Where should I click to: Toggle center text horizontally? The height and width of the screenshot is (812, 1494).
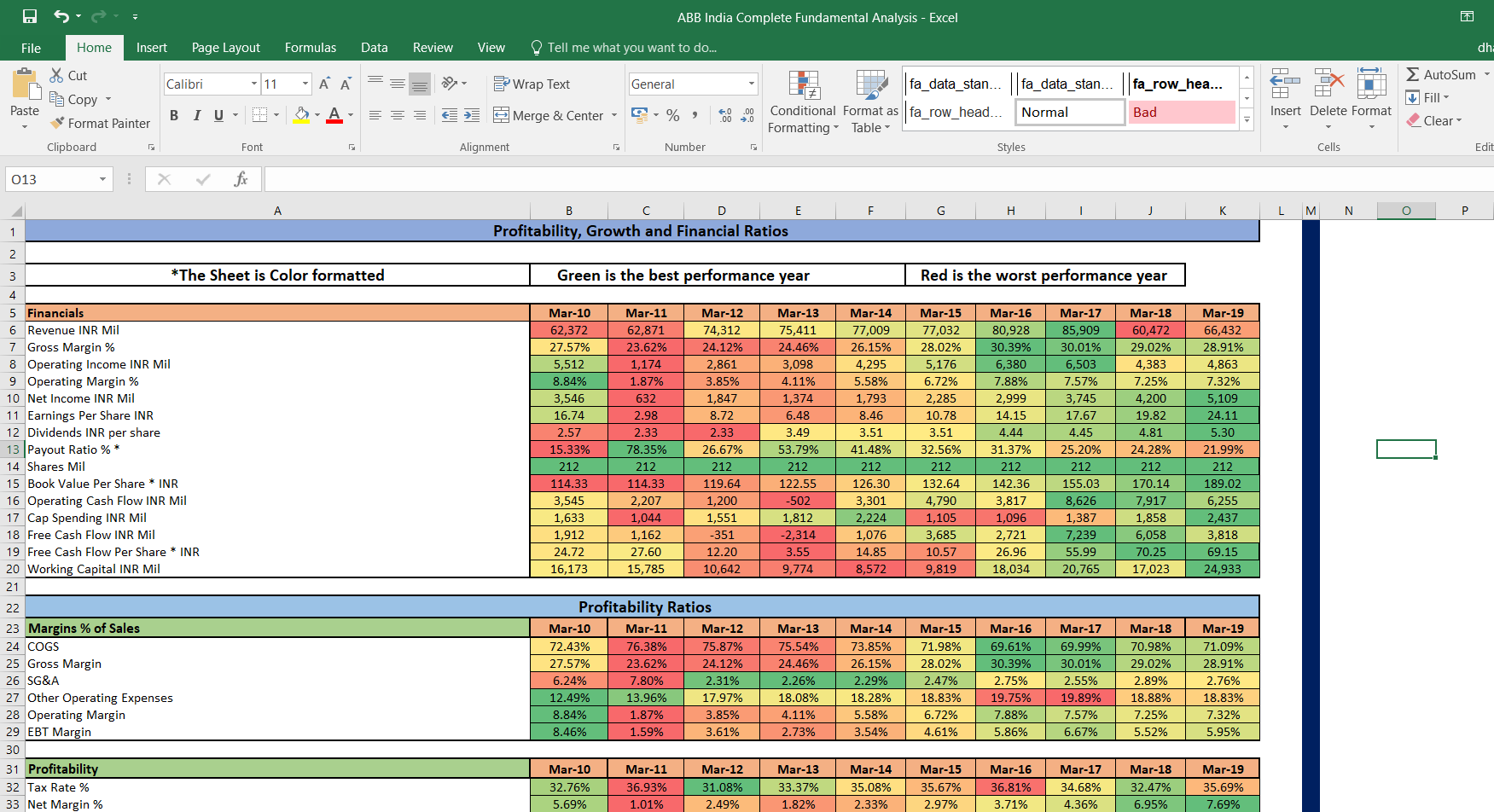point(398,115)
